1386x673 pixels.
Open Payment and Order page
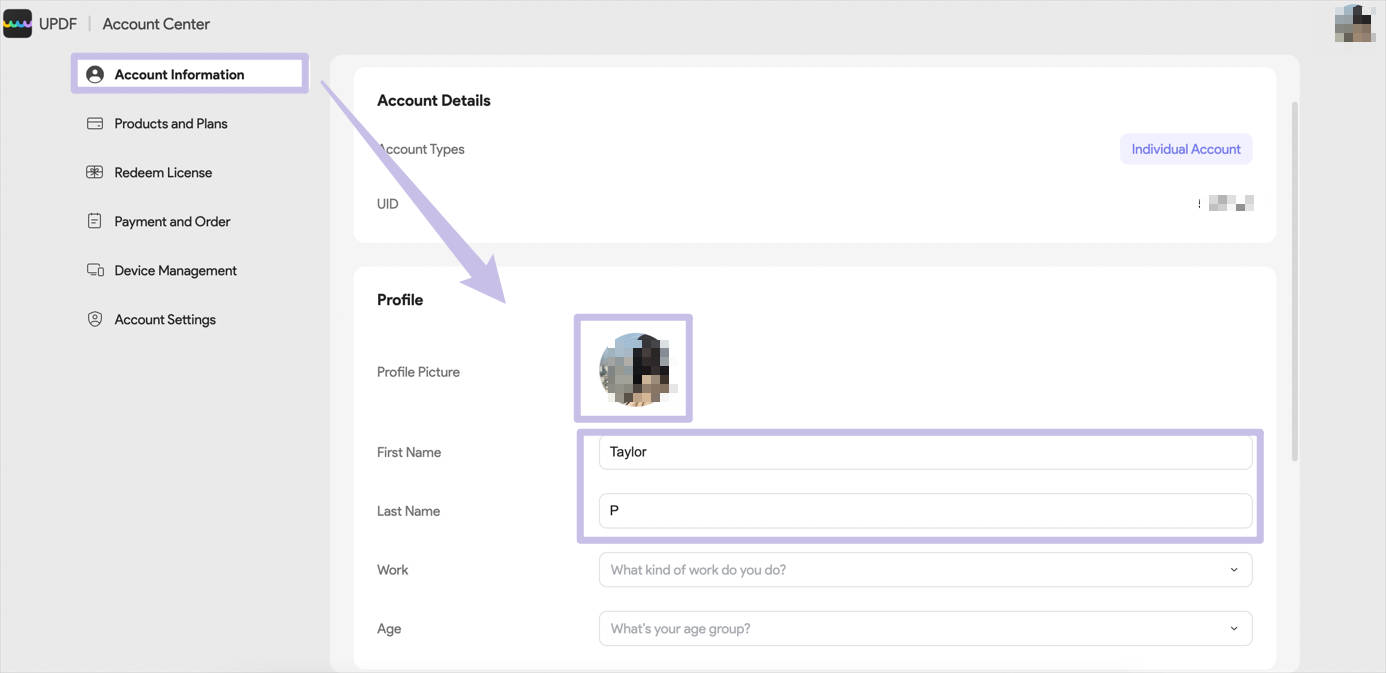tap(172, 221)
